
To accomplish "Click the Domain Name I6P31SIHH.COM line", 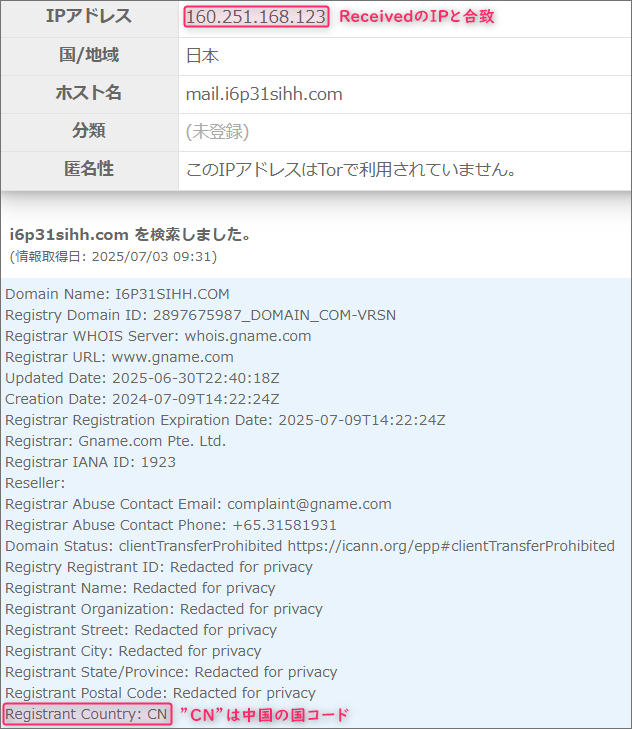I will pos(117,294).
